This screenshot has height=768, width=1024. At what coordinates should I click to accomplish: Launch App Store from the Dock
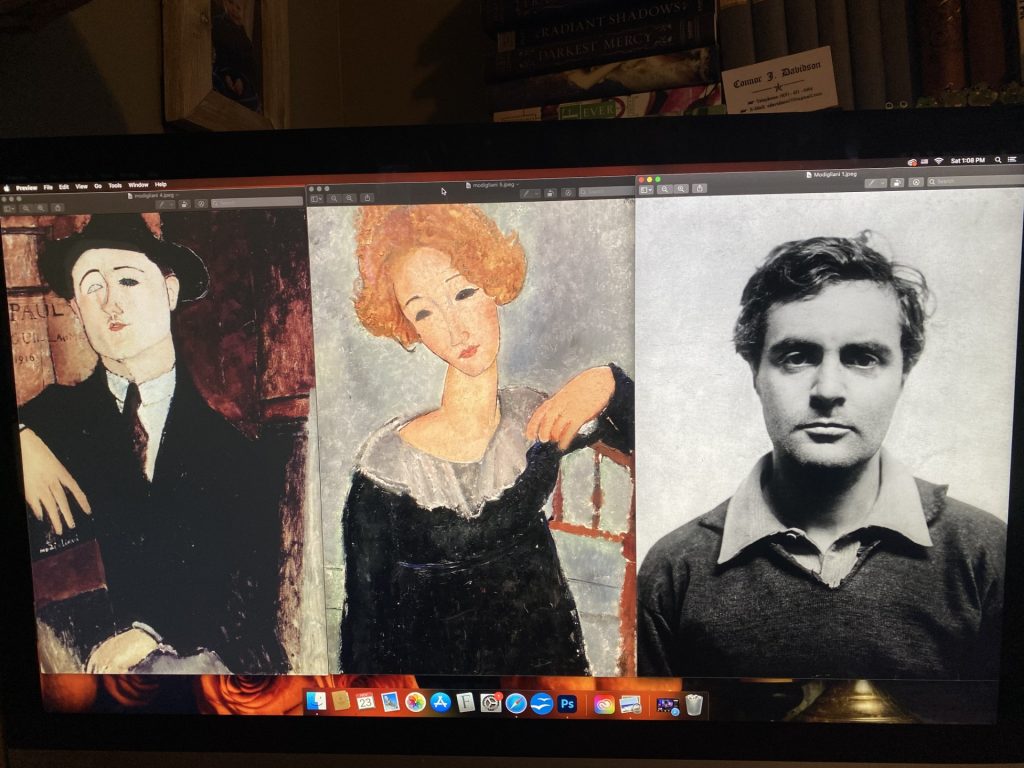point(441,703)
